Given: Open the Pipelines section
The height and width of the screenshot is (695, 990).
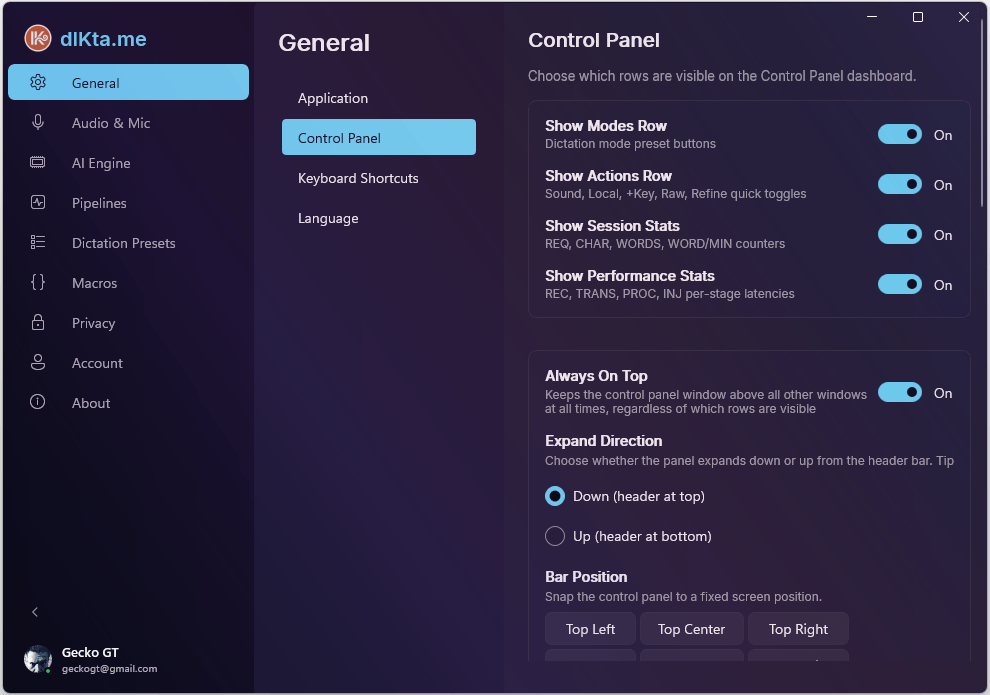Looking at the screenshot, I should pyautogui.click(x=128, y=203).
